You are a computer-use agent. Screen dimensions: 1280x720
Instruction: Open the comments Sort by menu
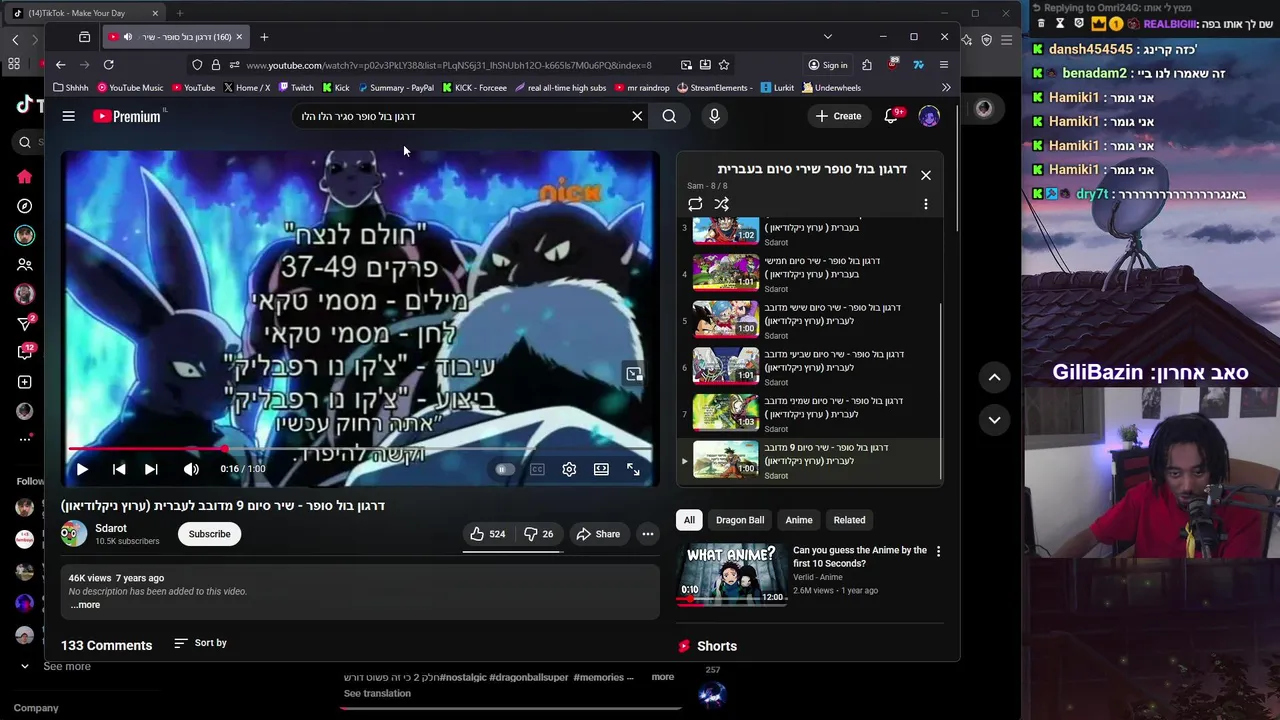click(x=200, y=643)
